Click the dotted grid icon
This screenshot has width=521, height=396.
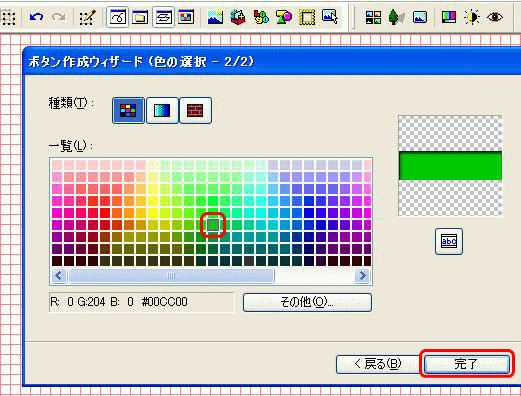tap(8, 17)
